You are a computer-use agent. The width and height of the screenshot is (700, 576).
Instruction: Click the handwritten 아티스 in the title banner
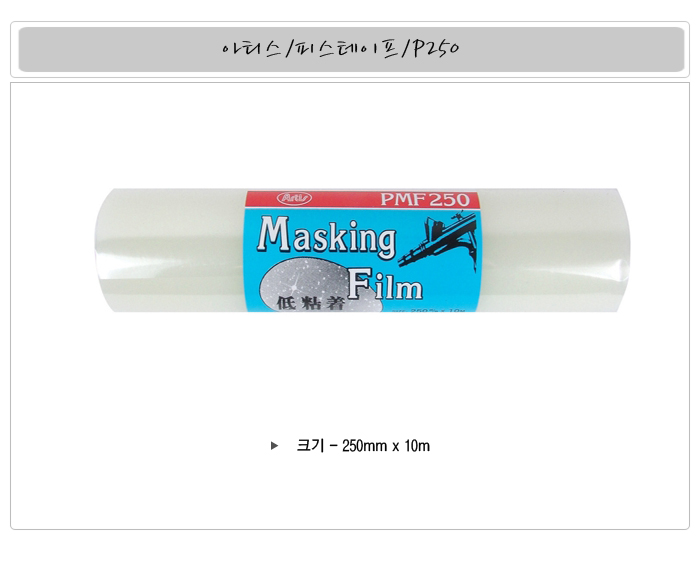pos(252,49)
